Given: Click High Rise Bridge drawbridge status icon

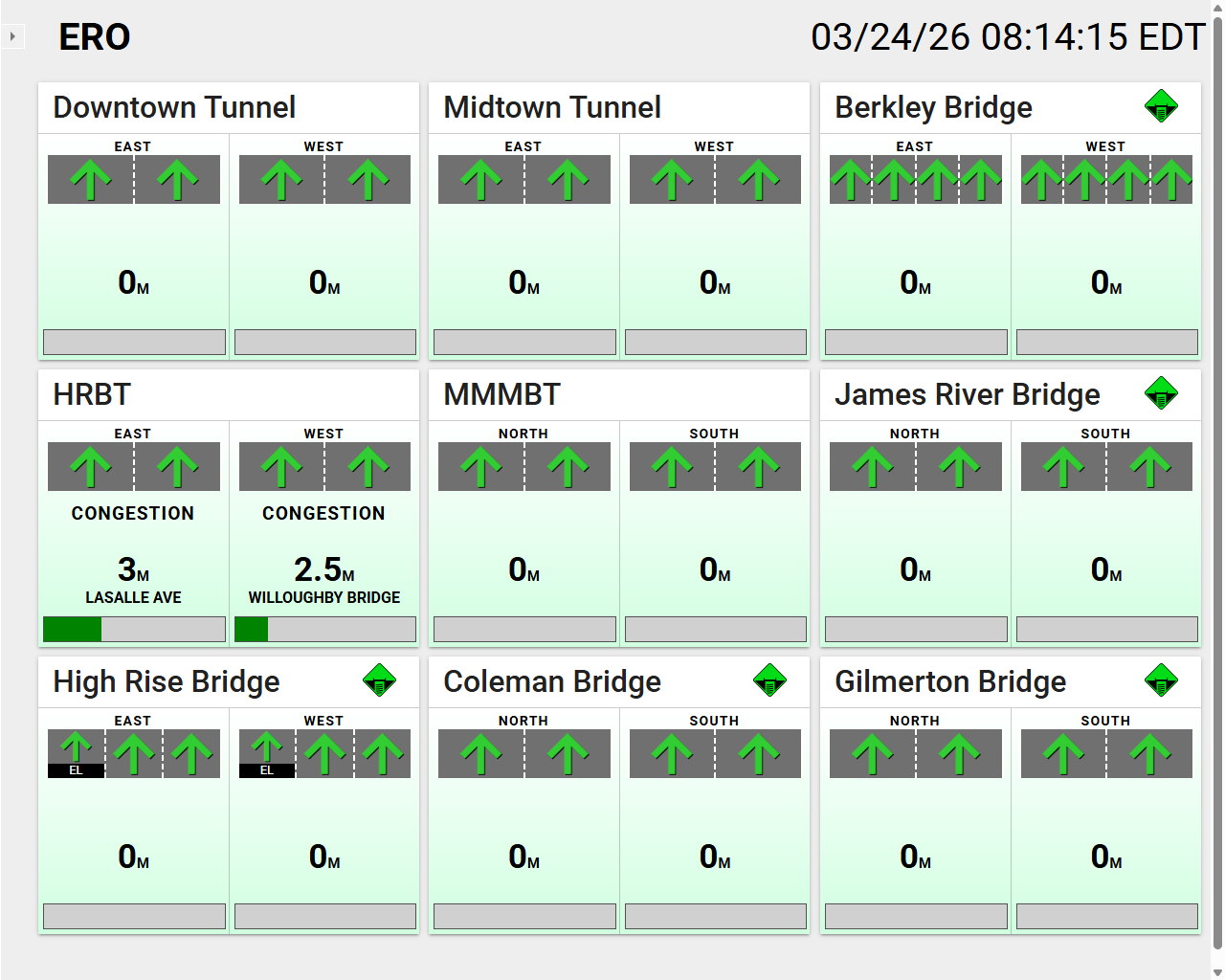Looking at the screenshot, I should (380, 680).
